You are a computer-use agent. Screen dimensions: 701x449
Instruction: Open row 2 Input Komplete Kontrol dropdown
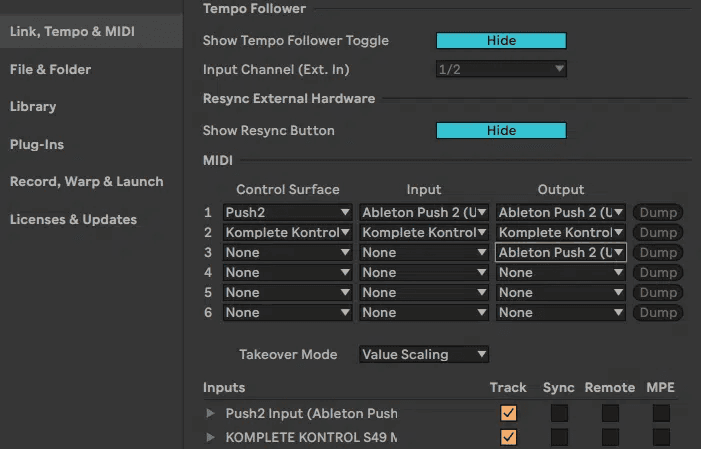pyautogui.click(x=424, y=233)
